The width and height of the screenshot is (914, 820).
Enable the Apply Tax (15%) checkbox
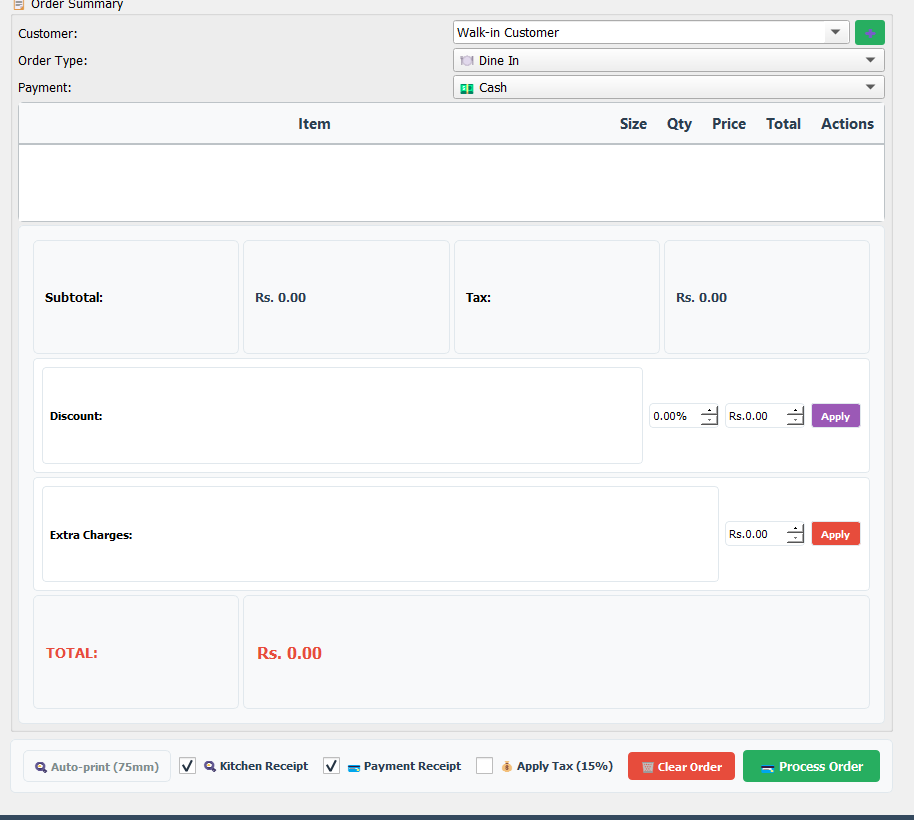[x=485, y=766]
